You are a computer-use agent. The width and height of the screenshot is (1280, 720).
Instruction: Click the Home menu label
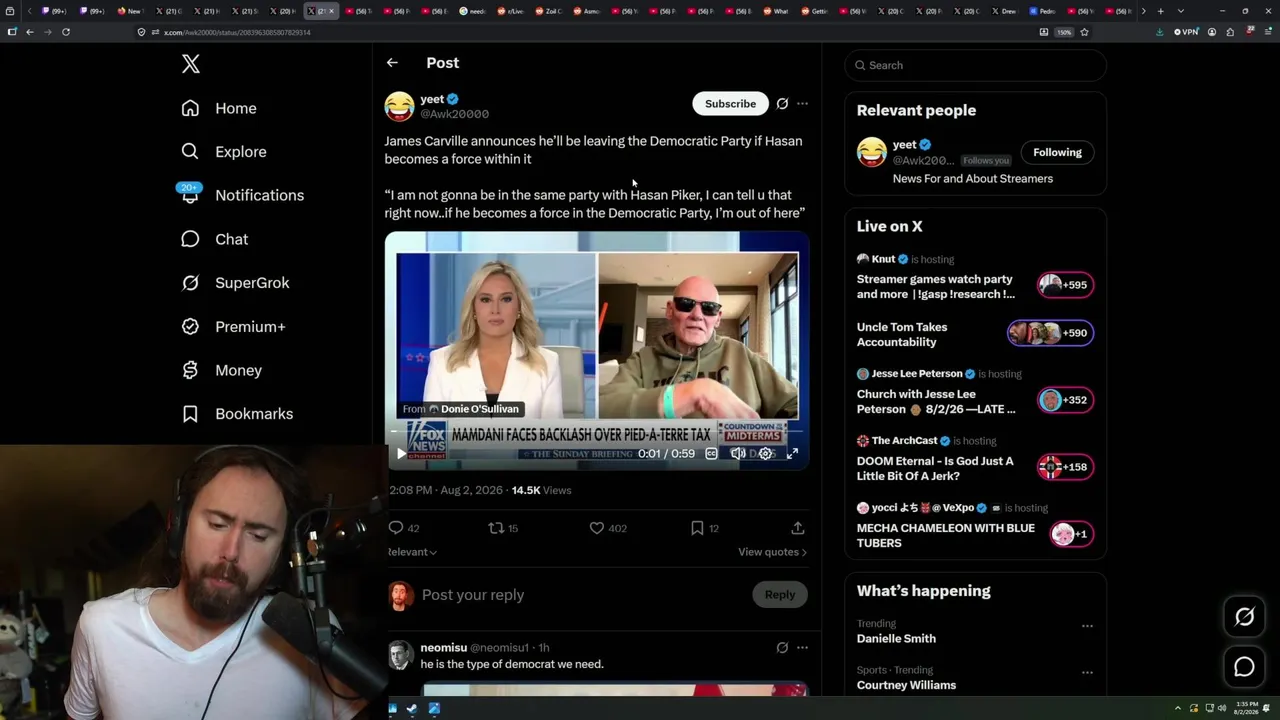coord(236,108)
